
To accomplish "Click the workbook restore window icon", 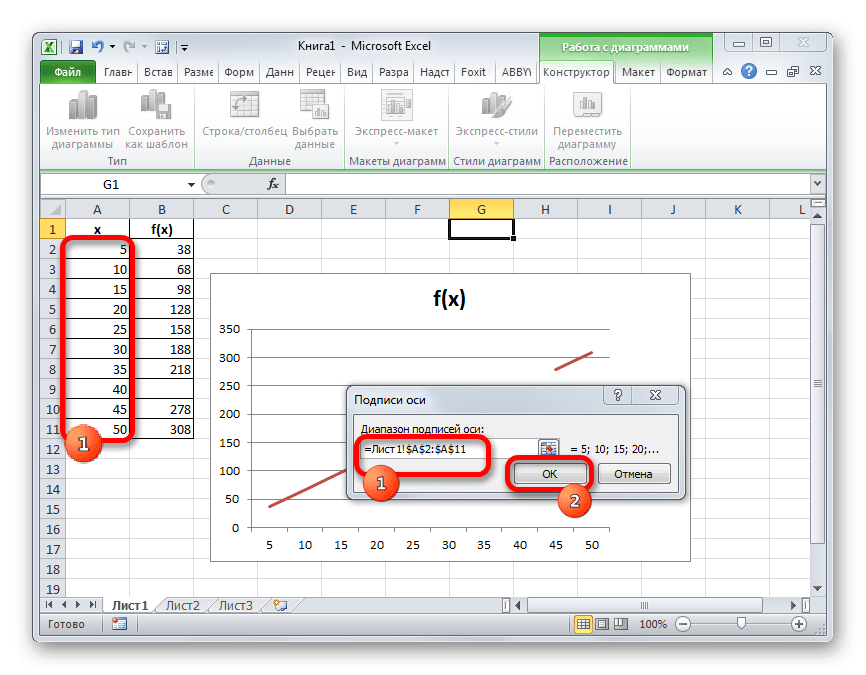I will tap(793, 72).
